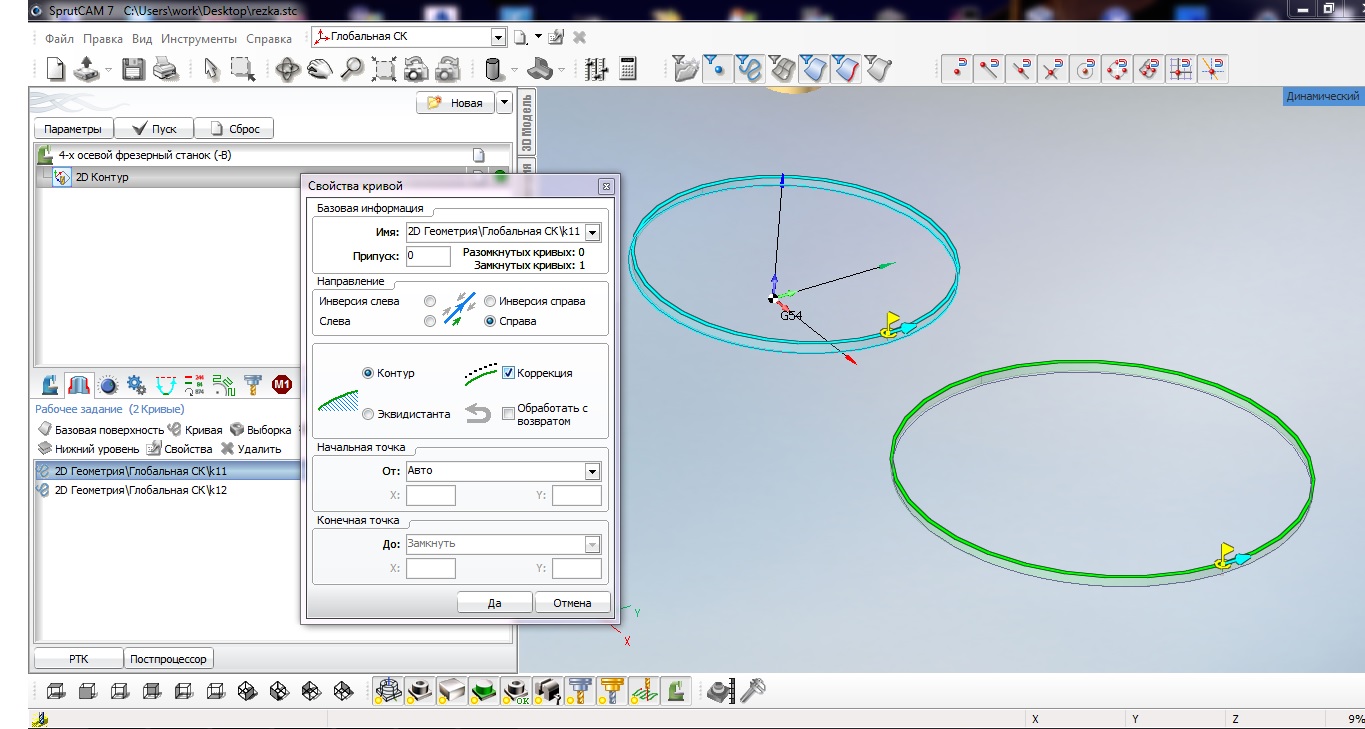Click the Припуск input field
This screenshot has width=1365, height=729.
[x=428, y=256]
